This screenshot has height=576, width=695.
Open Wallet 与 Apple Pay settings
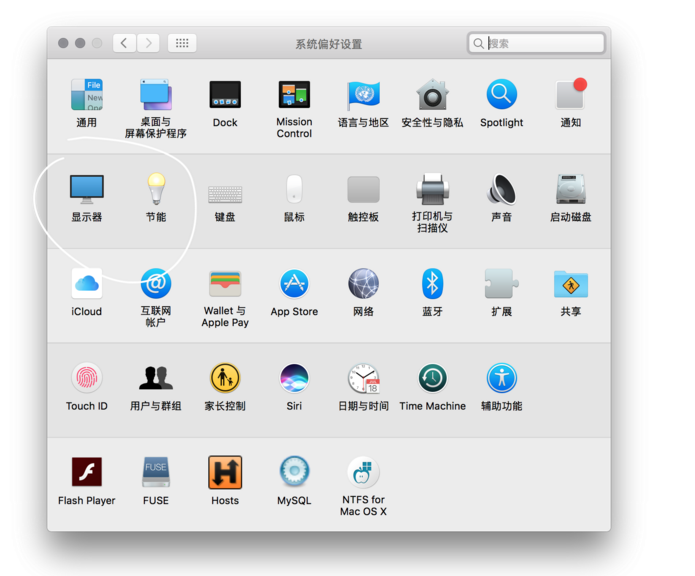tap(225, 284)
